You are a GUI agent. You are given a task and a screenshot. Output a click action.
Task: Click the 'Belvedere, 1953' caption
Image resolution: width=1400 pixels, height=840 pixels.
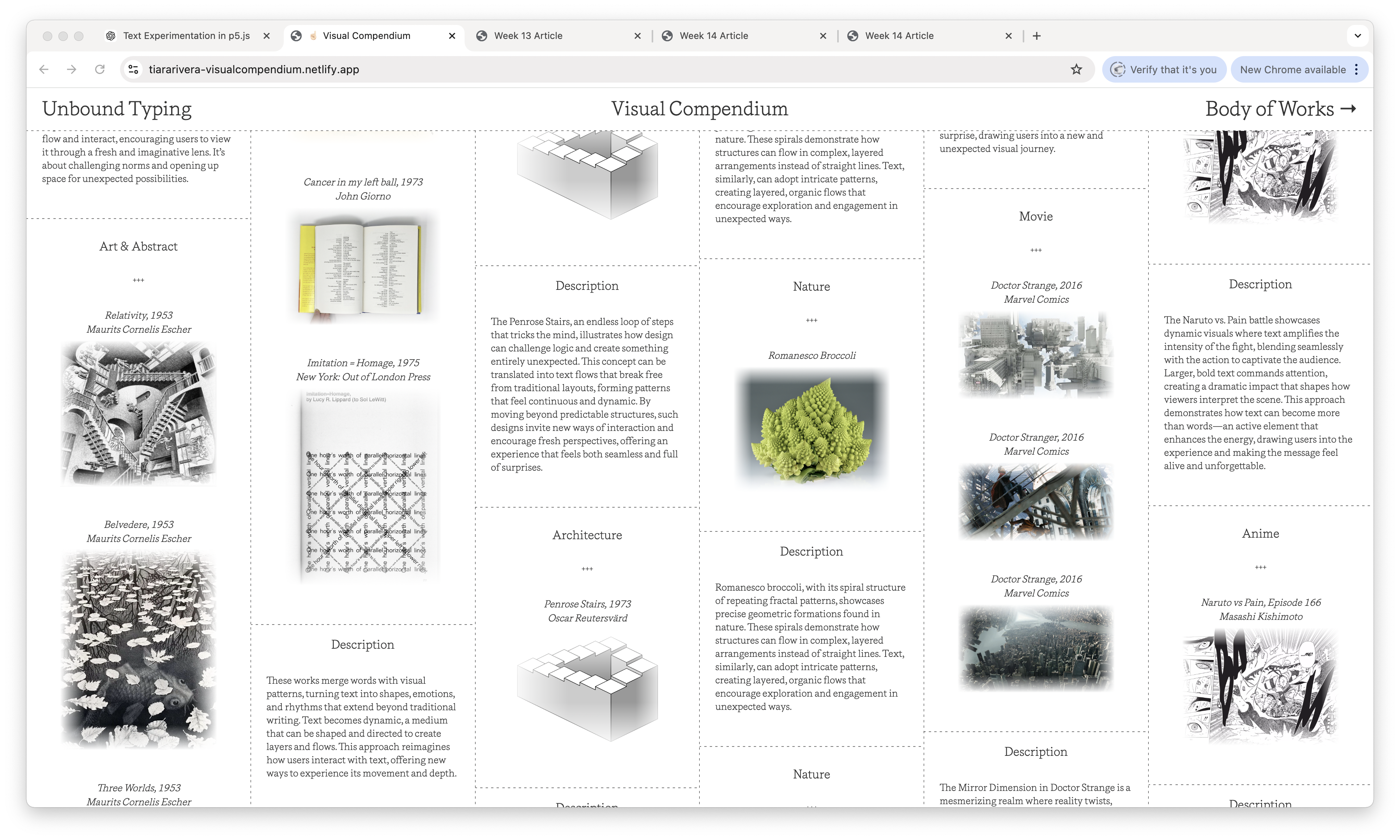click(139, 525)
